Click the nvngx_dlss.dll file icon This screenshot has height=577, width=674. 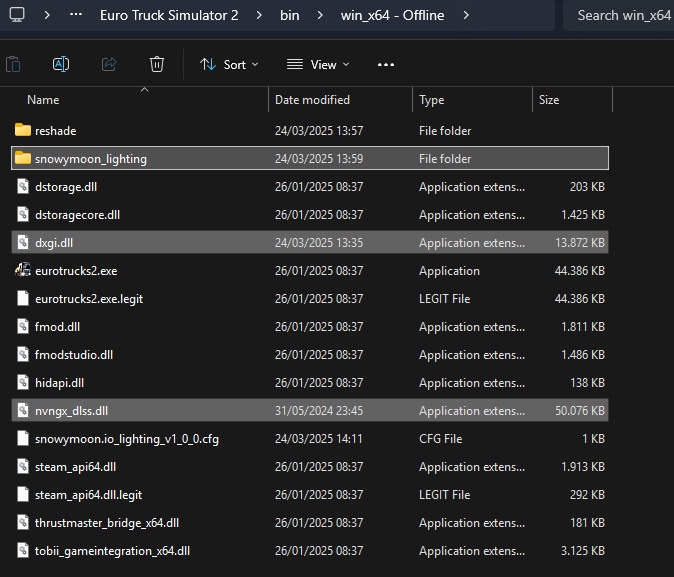click(x=23, y=410)
